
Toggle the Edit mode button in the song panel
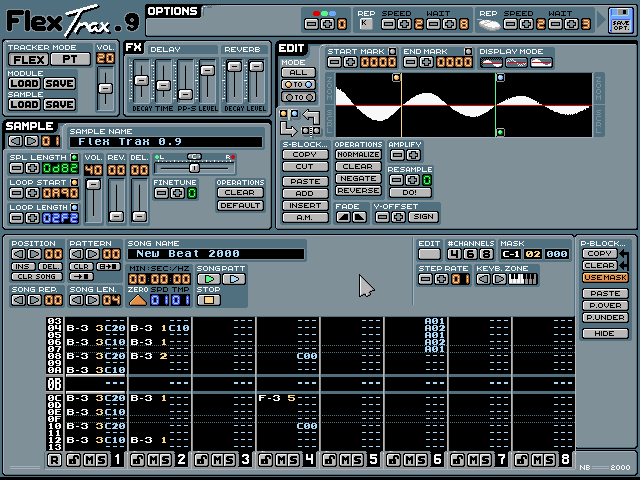pos(429,254)
